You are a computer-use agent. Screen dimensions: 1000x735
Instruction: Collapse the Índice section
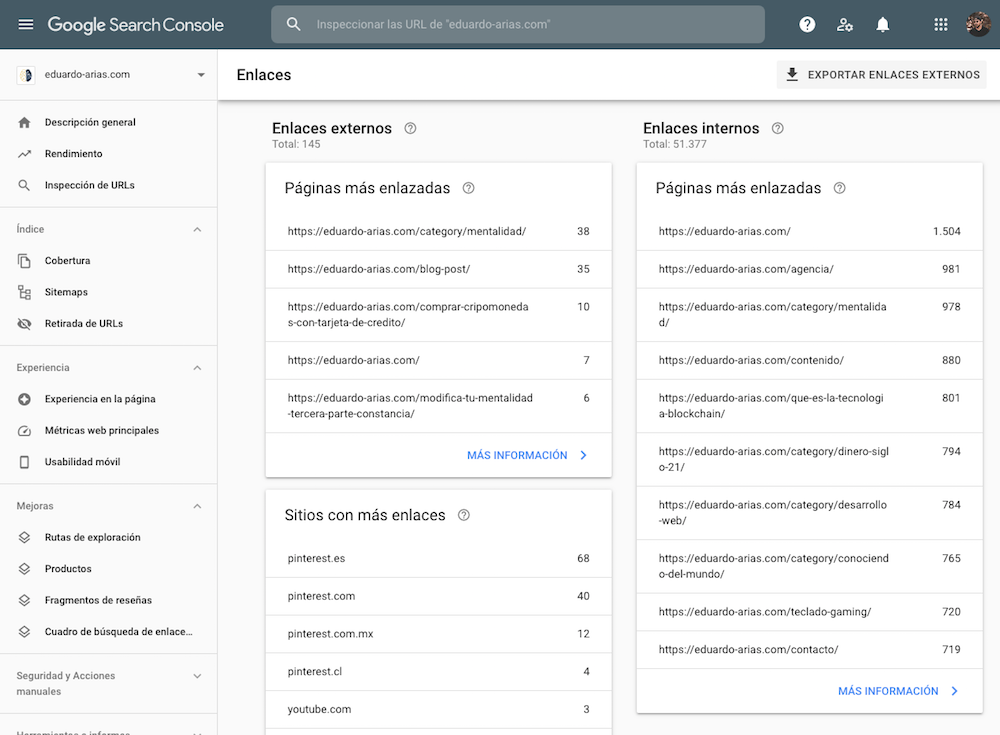(x=197, y=229)
